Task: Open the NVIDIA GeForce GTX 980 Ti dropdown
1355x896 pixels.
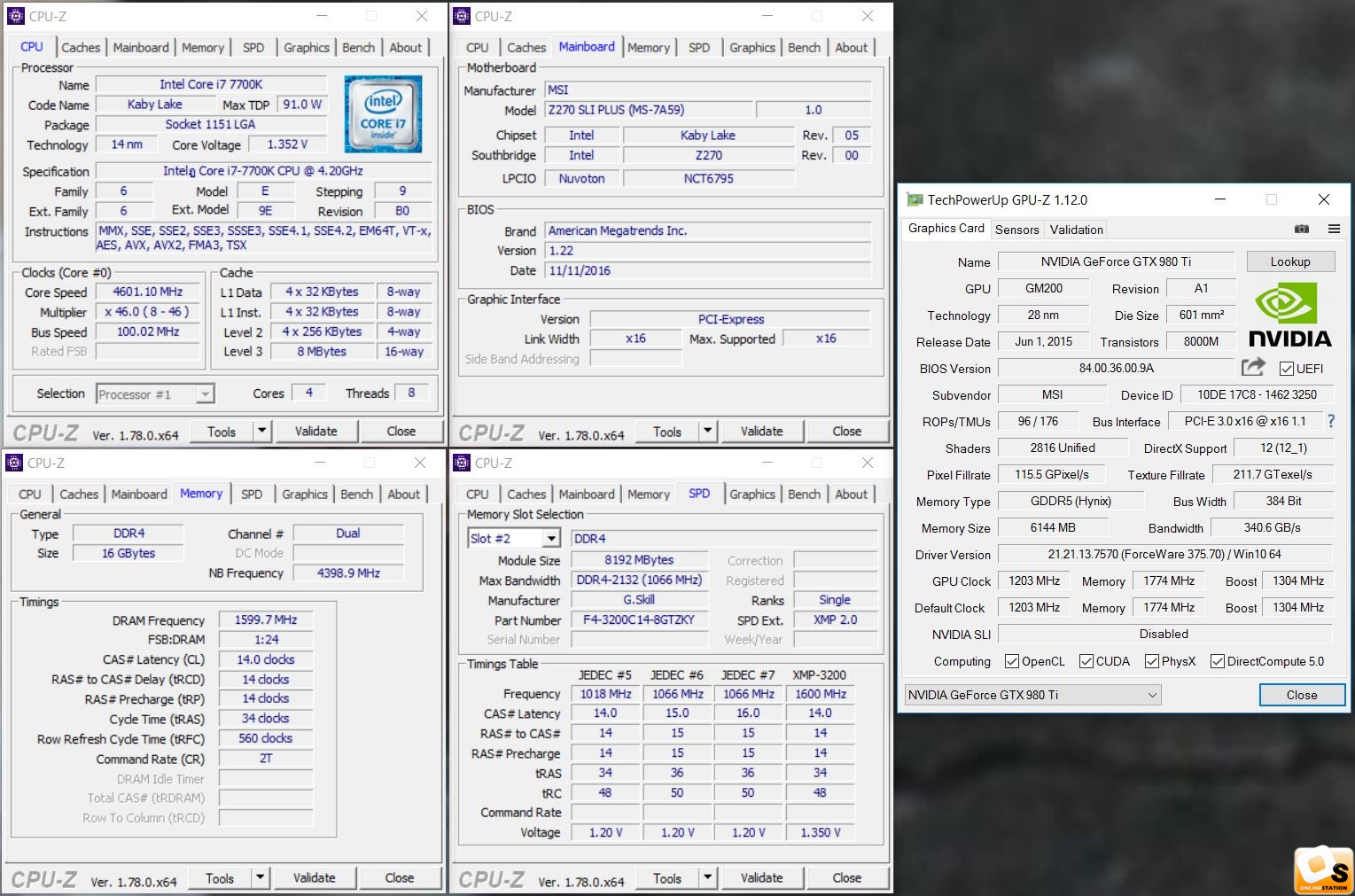Action: (x=1033, y=695)
